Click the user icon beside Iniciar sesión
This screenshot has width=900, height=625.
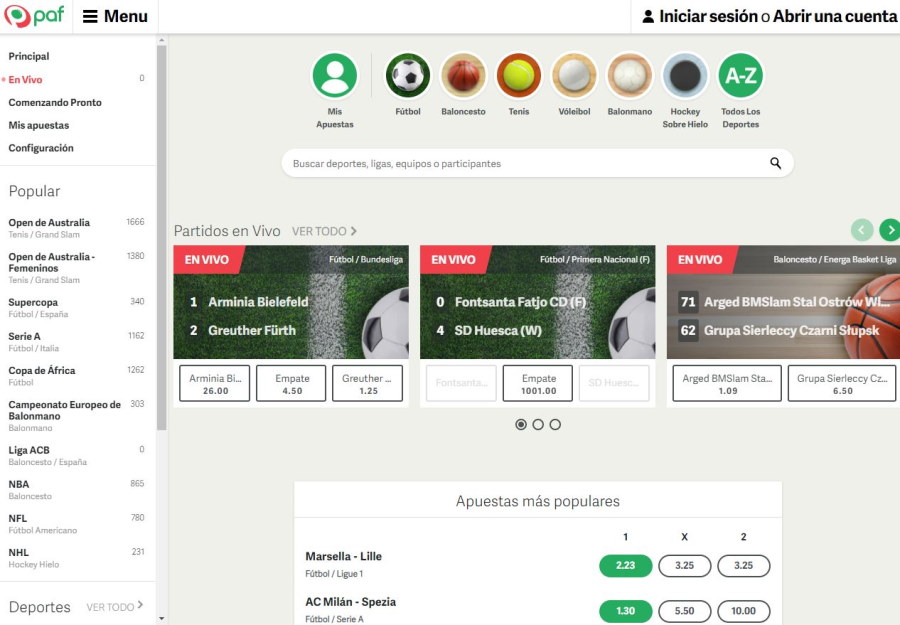tap(648, 16)
